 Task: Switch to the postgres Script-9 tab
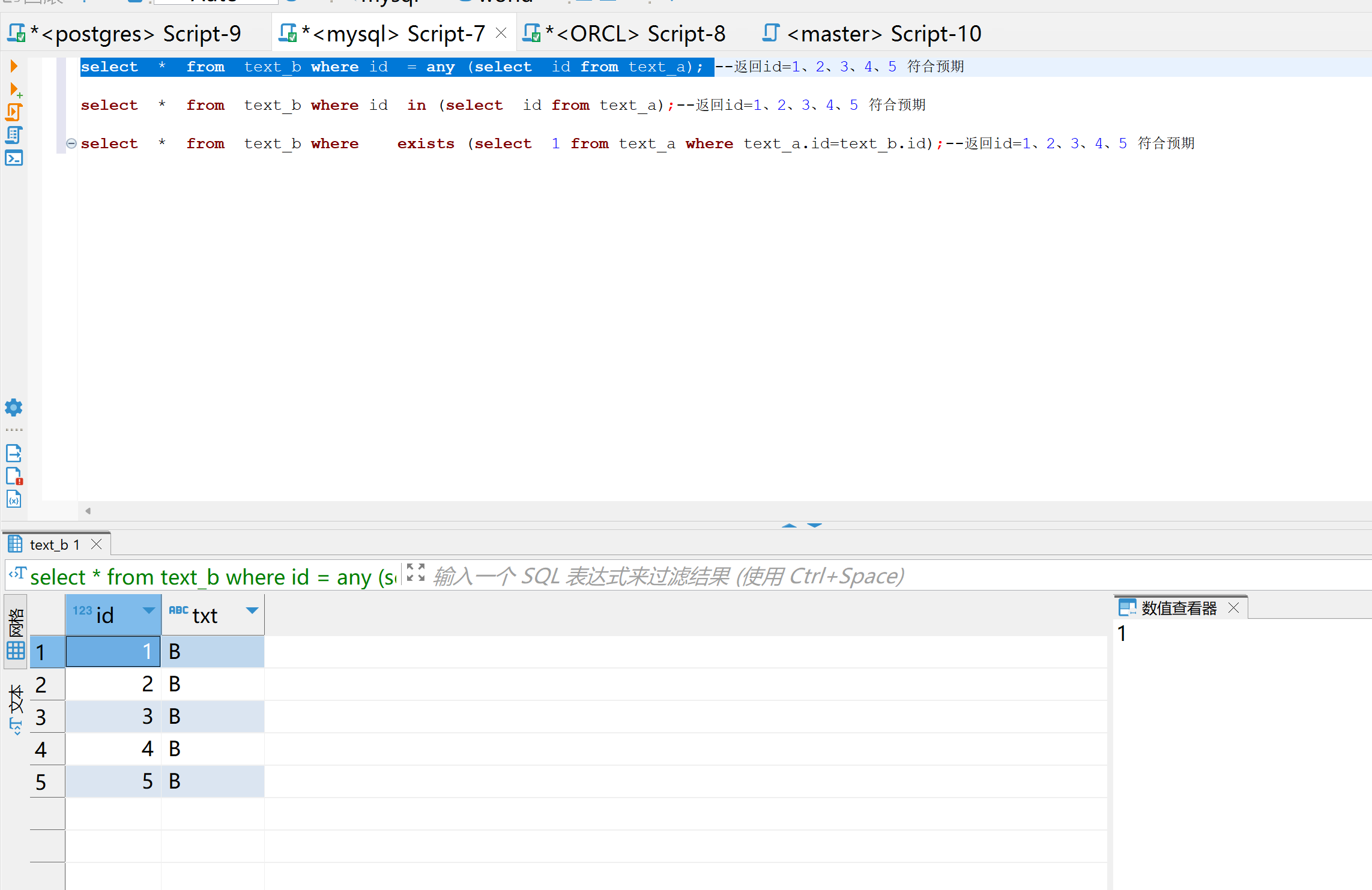135,34
